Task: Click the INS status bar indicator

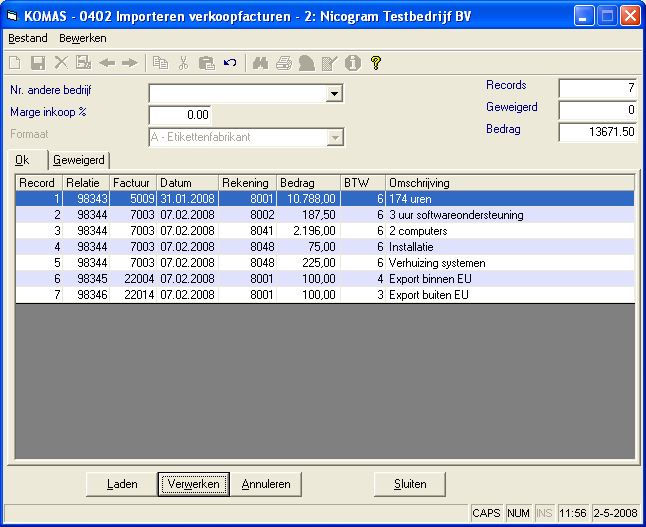Action: click(544, 513)
